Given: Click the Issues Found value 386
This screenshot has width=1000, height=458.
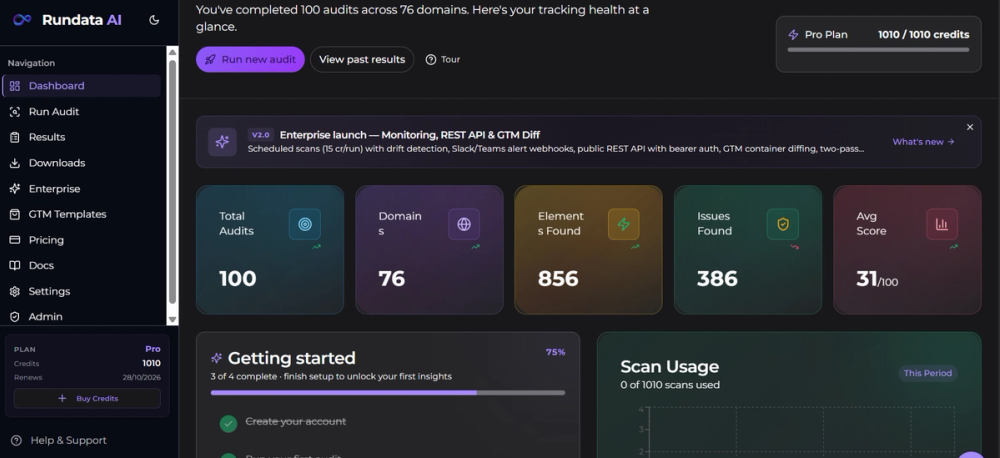Looking at the screenshot, I should point(717,279).
